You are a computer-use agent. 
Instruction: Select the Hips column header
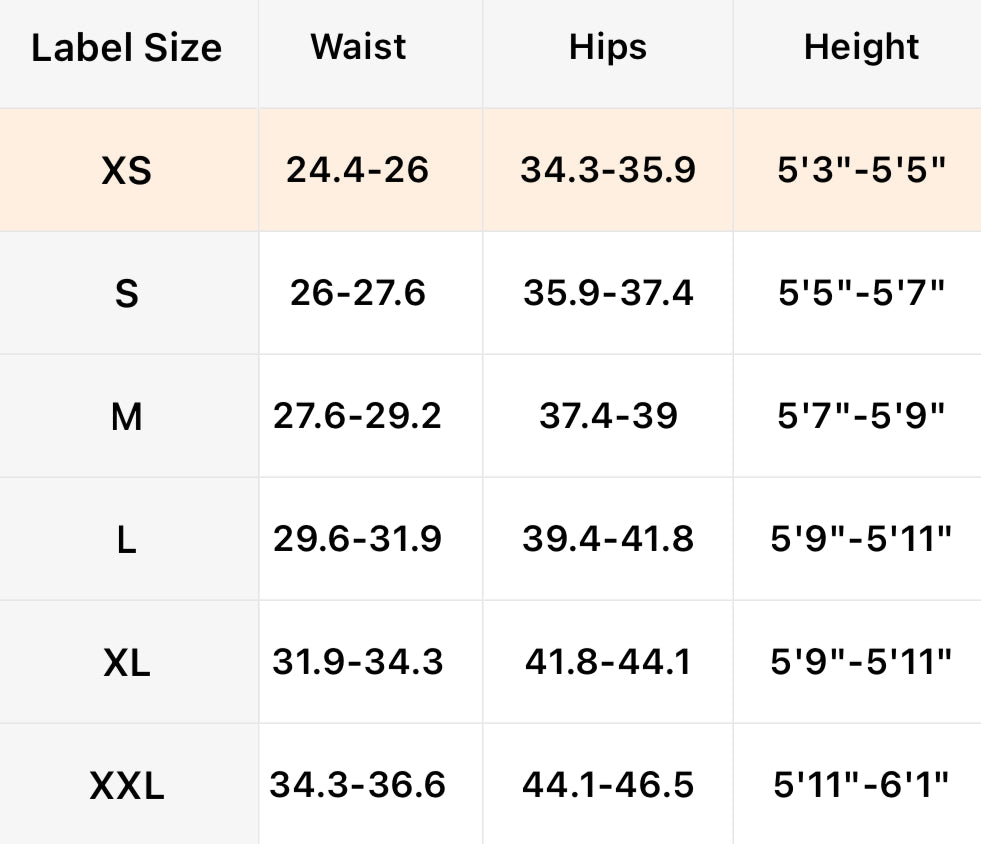point(608,48)
